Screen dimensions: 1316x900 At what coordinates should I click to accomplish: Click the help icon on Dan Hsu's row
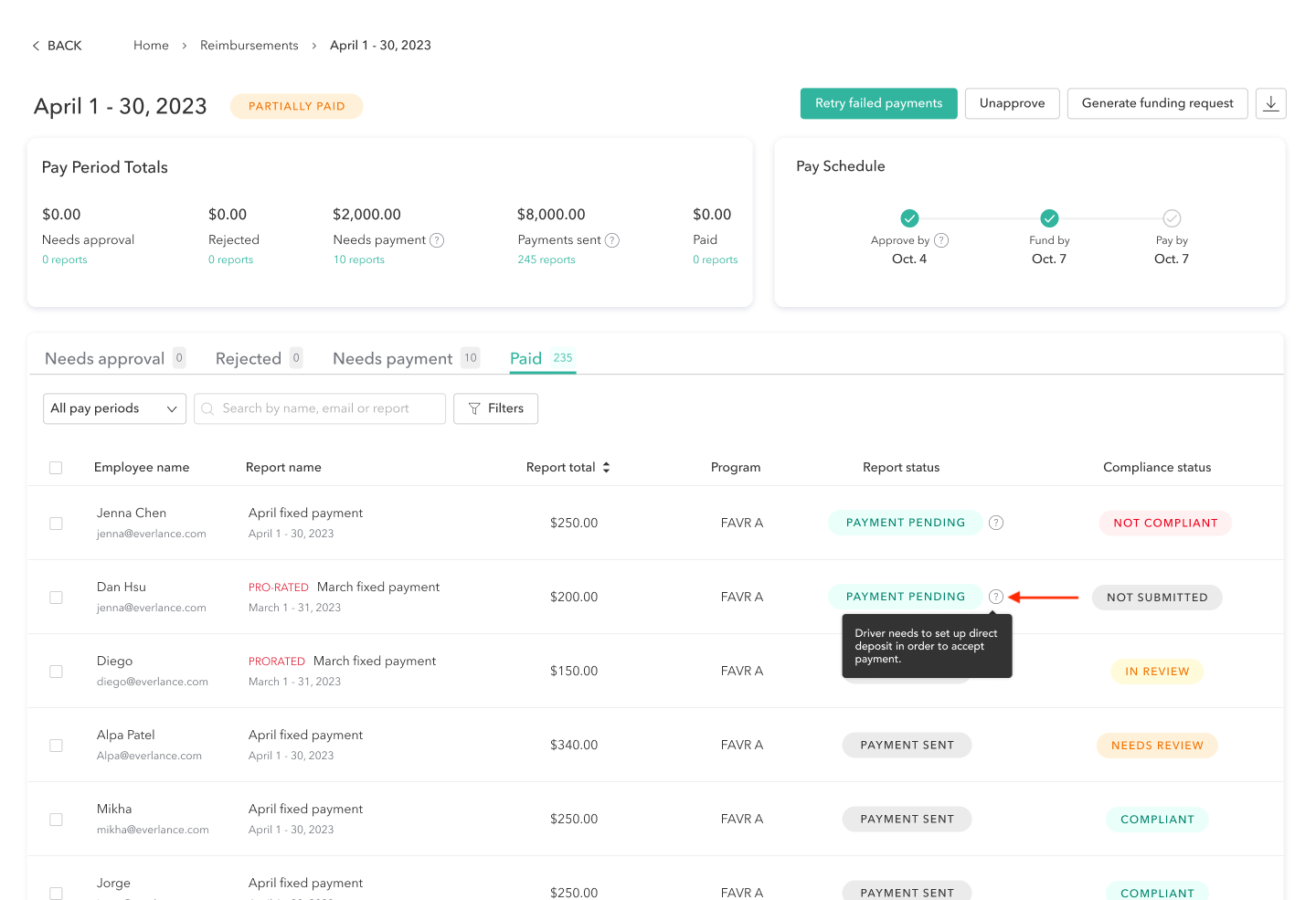995,596
